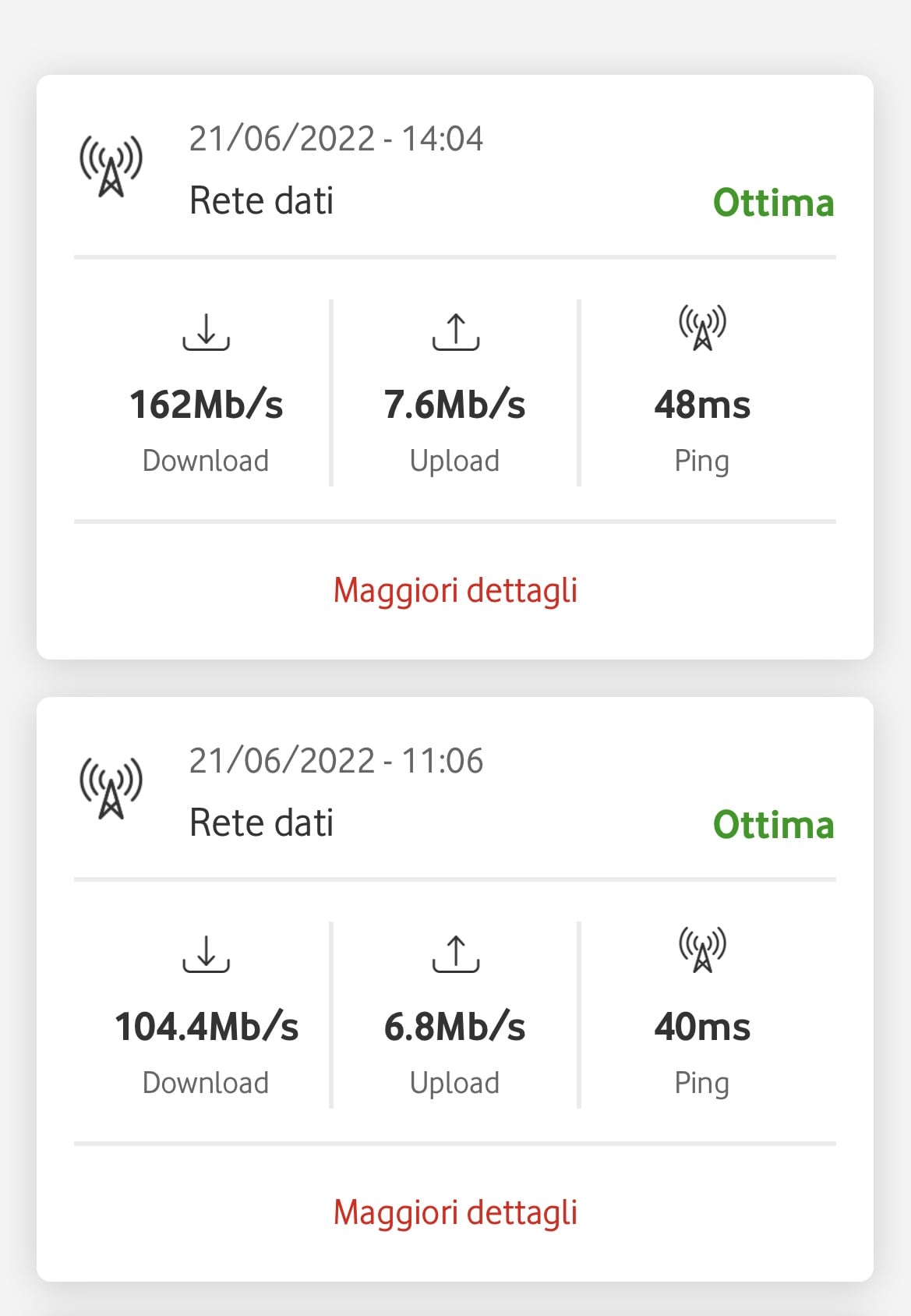
Task: Click the 21/06/2022 - 11:06 timestamp
Action: click(336, 761)
